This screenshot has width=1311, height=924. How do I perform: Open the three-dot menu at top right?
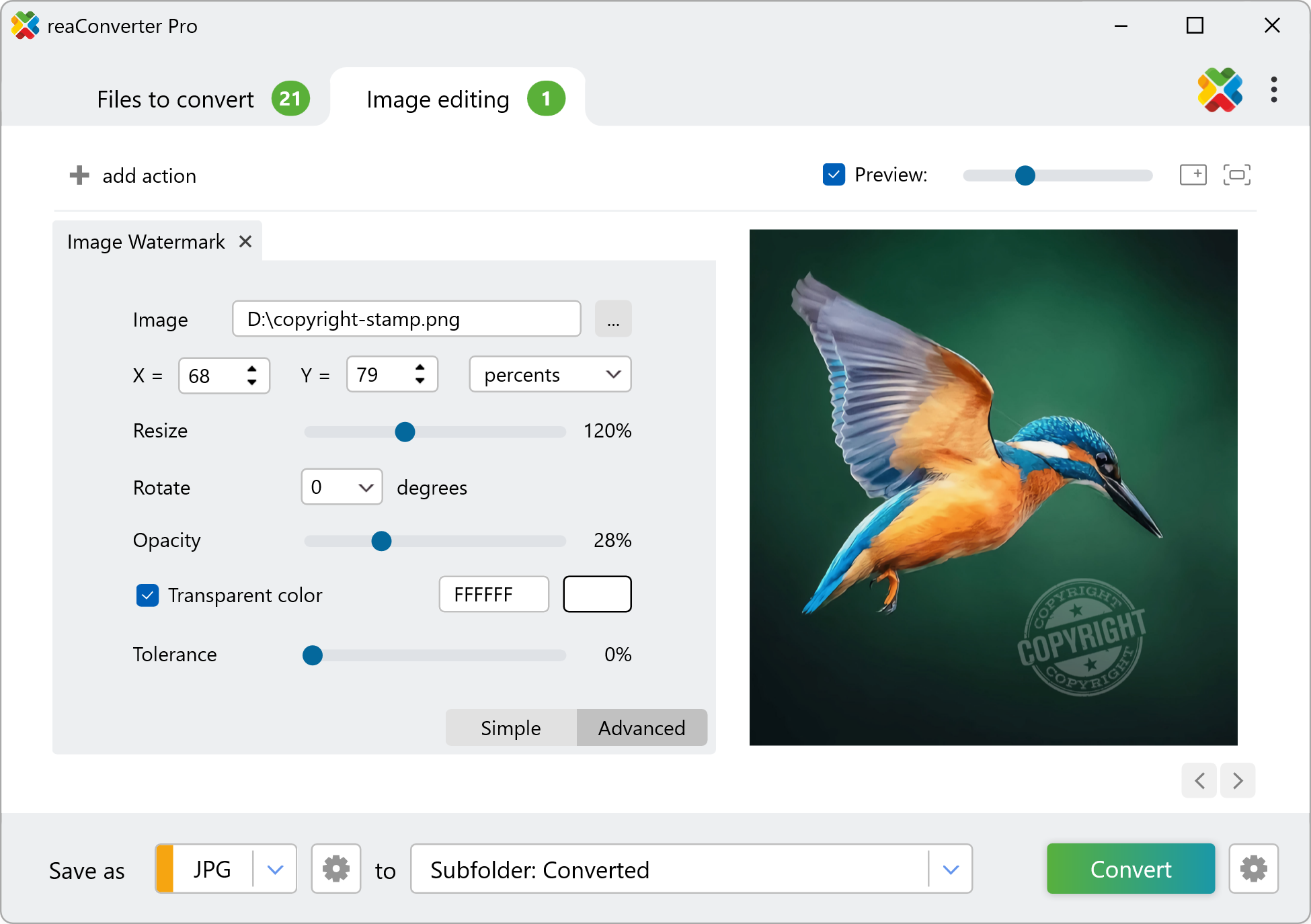point(1273,90)
